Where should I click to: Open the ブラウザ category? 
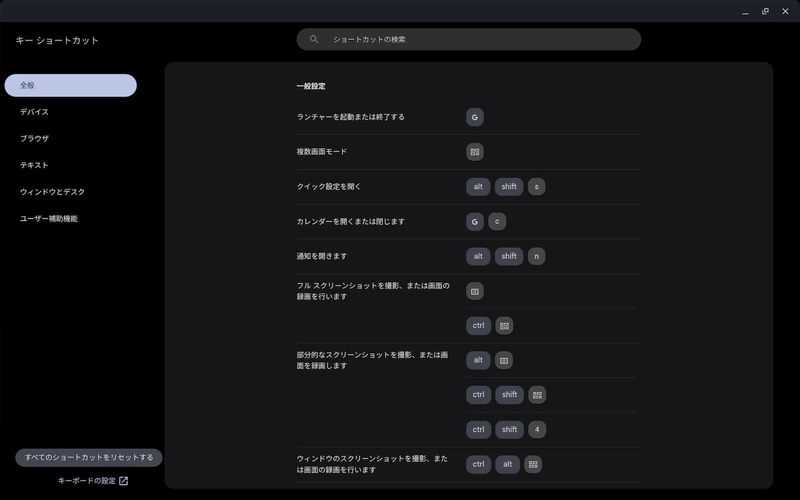point(34,138)
